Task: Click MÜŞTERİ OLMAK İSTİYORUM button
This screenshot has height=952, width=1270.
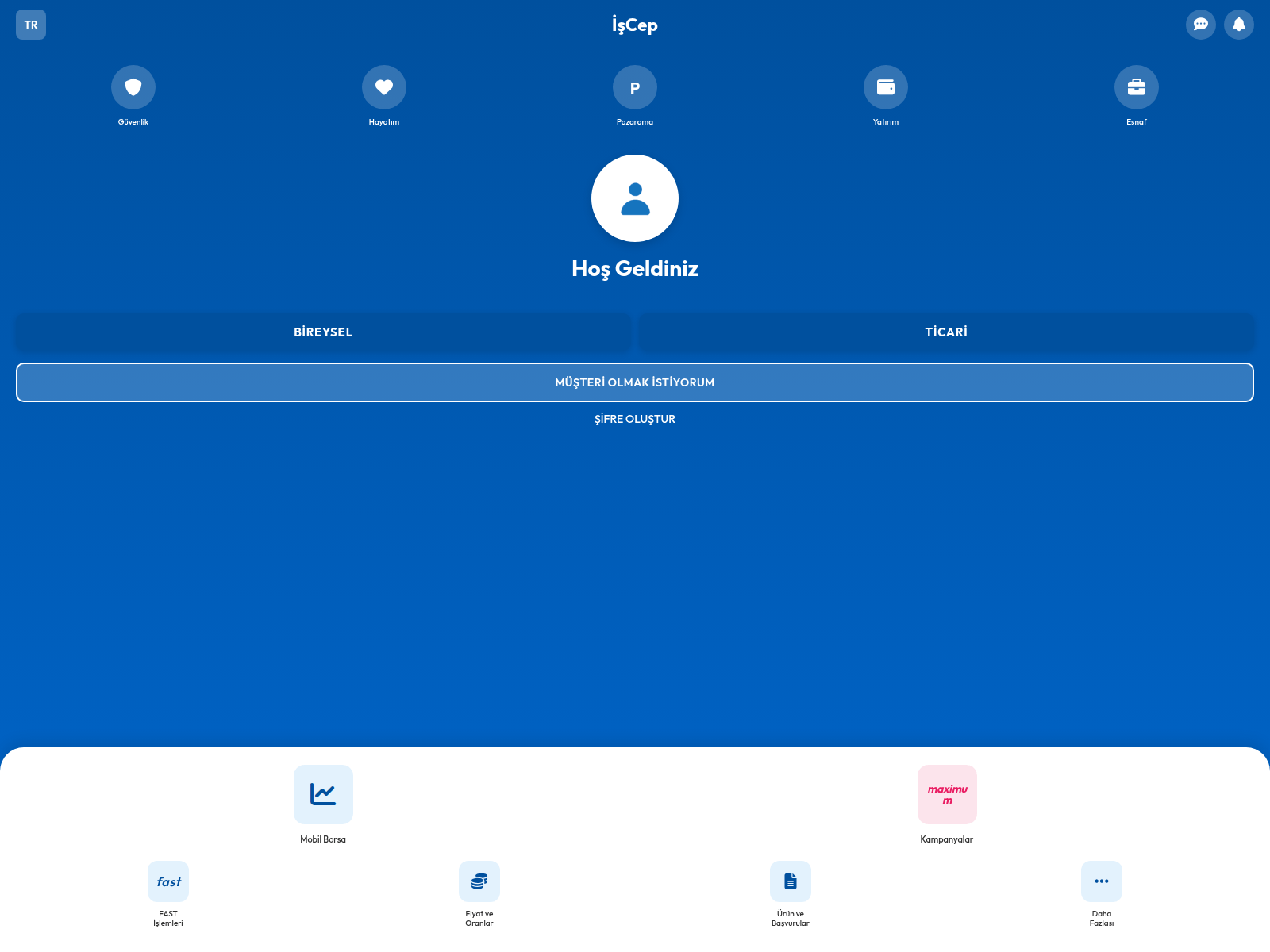Action: tap(635, 382)
